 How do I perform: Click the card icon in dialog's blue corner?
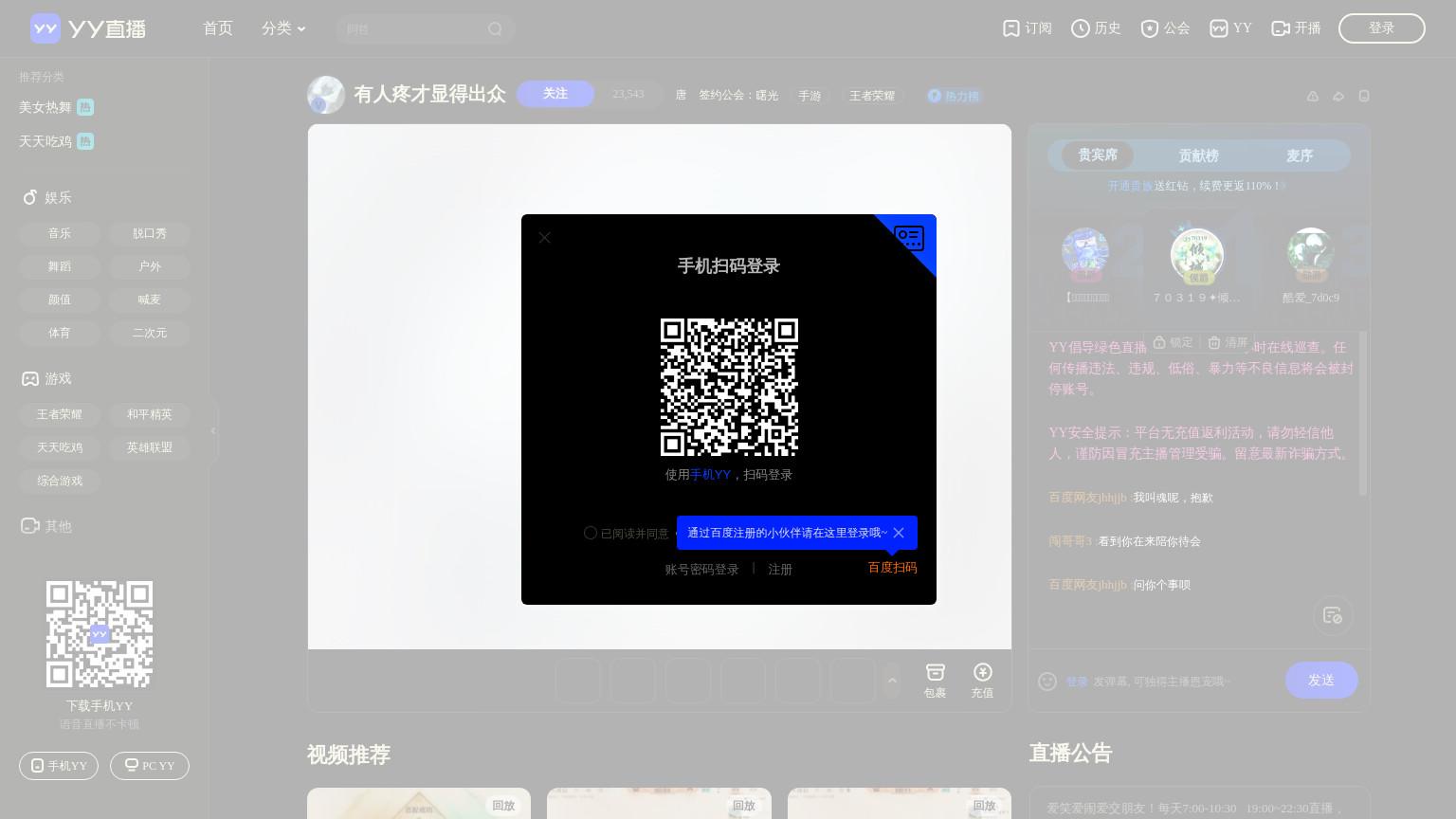pyautogui.click(x=909, y=238)
